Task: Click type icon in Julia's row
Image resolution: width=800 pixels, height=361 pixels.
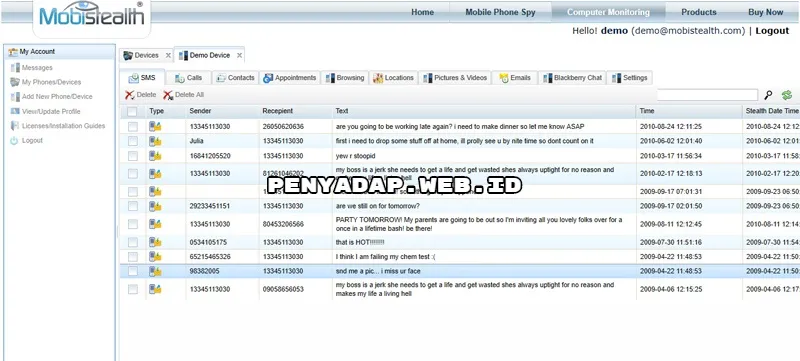Action: point(155,141)
